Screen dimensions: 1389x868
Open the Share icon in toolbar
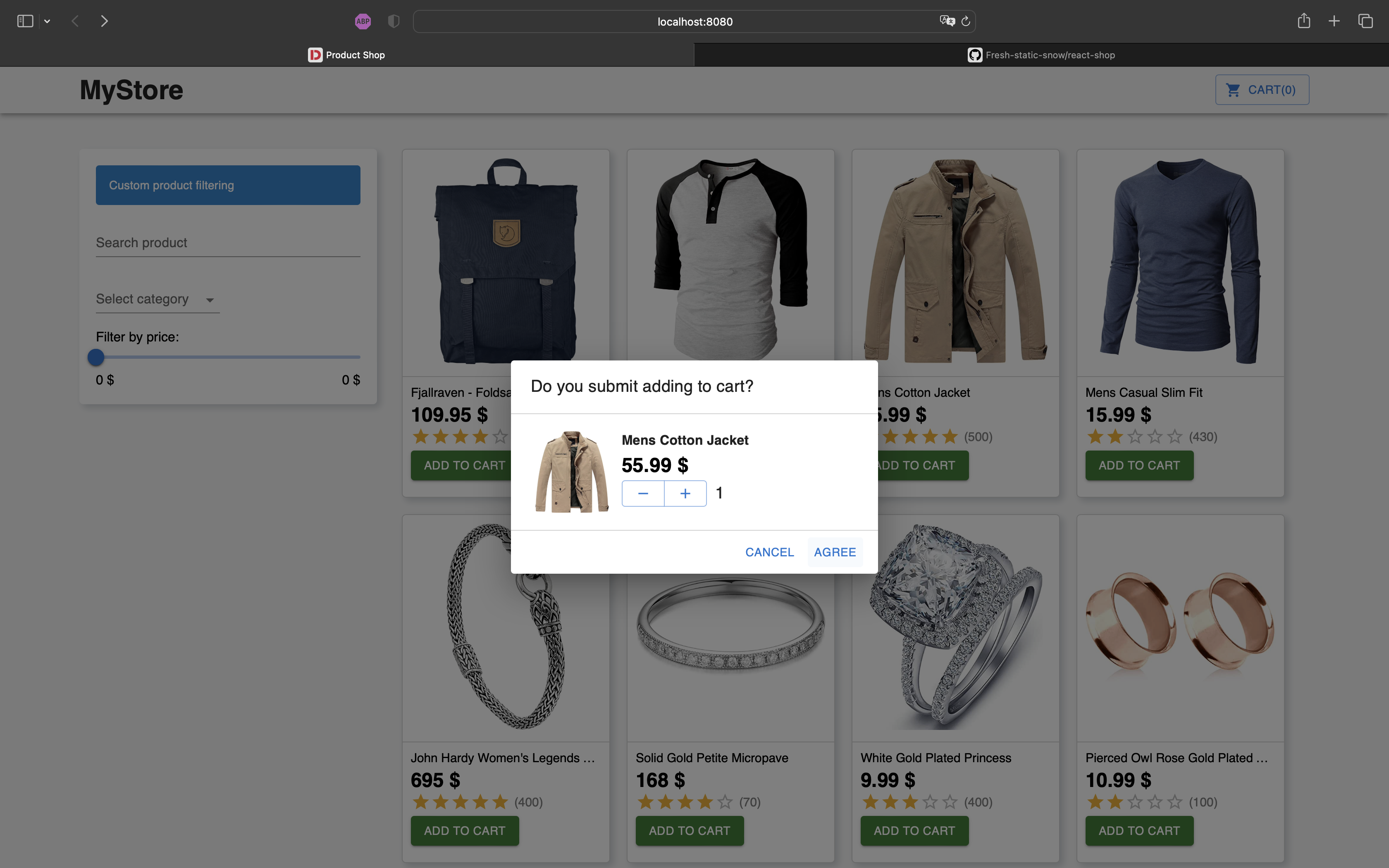click(x=1303, y=21)
